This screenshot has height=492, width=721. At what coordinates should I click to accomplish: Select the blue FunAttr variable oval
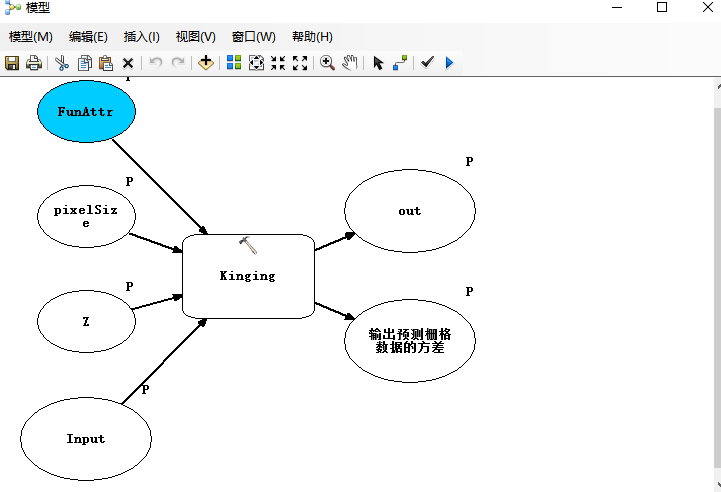86,111
